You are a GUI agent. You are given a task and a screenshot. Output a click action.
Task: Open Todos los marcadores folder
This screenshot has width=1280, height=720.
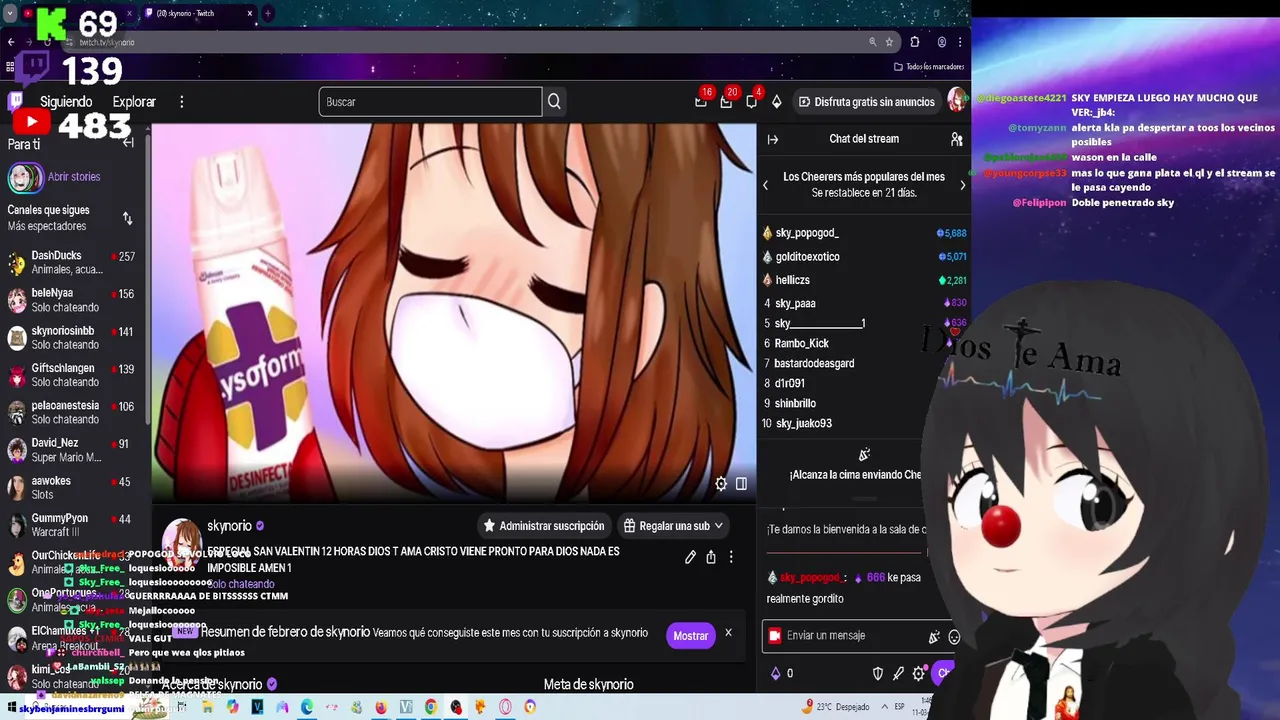tap(929, 67)
